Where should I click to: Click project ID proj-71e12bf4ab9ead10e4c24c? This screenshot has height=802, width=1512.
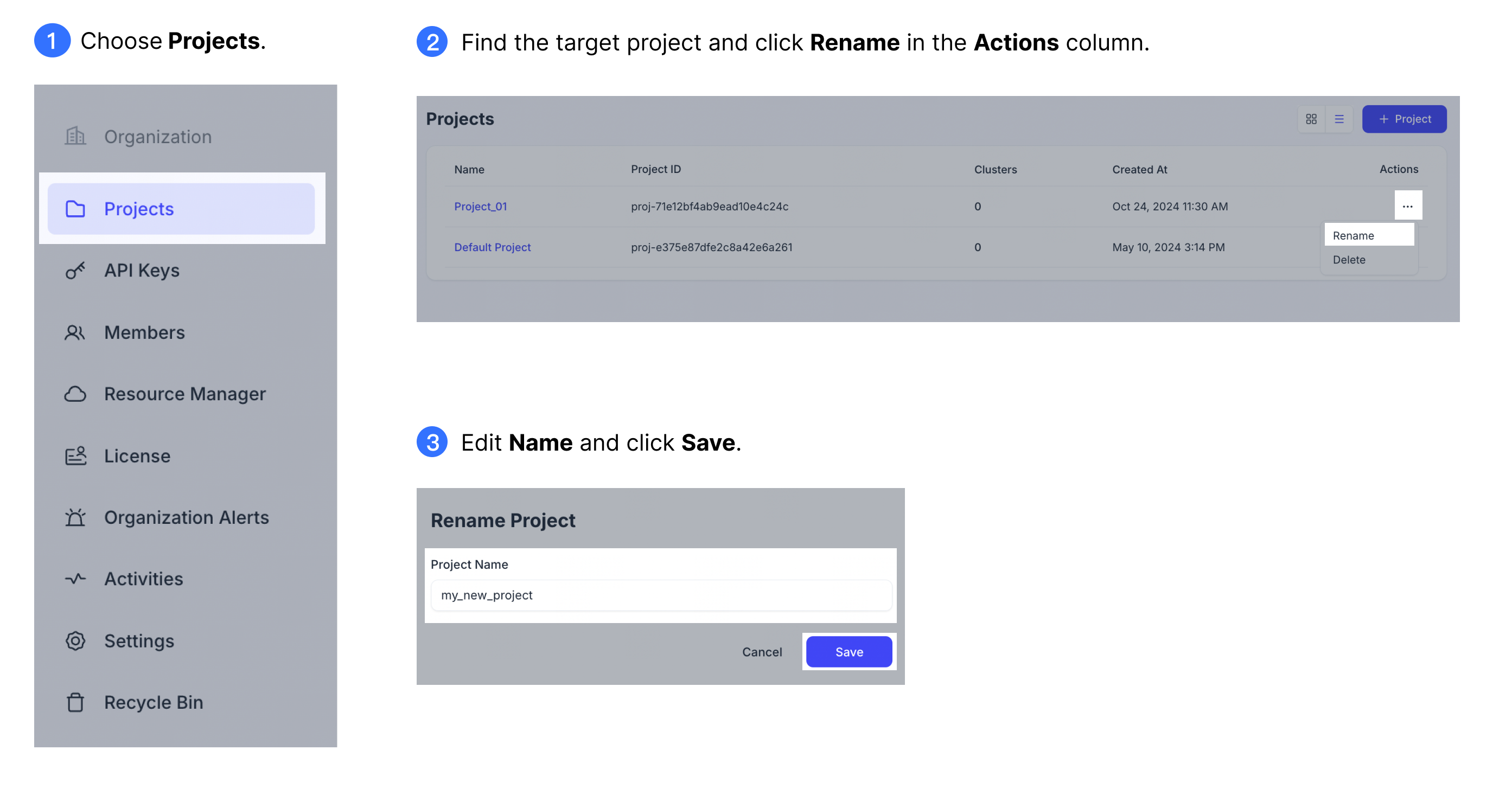tap(709, 207)
